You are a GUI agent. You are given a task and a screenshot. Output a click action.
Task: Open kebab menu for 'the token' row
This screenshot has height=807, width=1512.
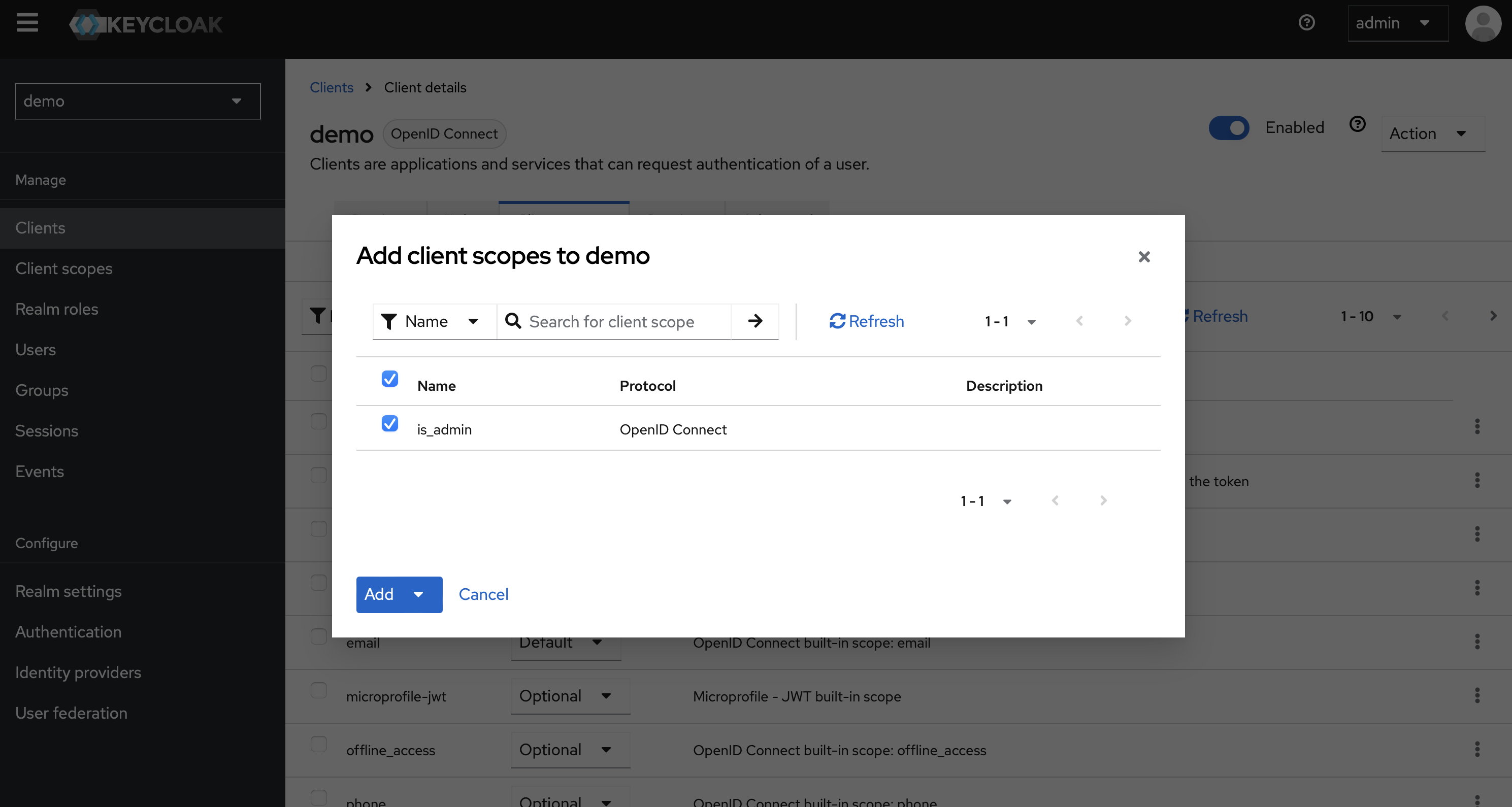click(x=1477, y=481)
